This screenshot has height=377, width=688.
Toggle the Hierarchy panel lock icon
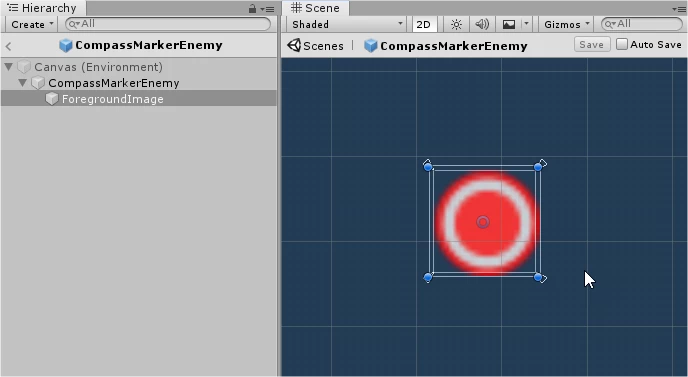tap(252, 8)
